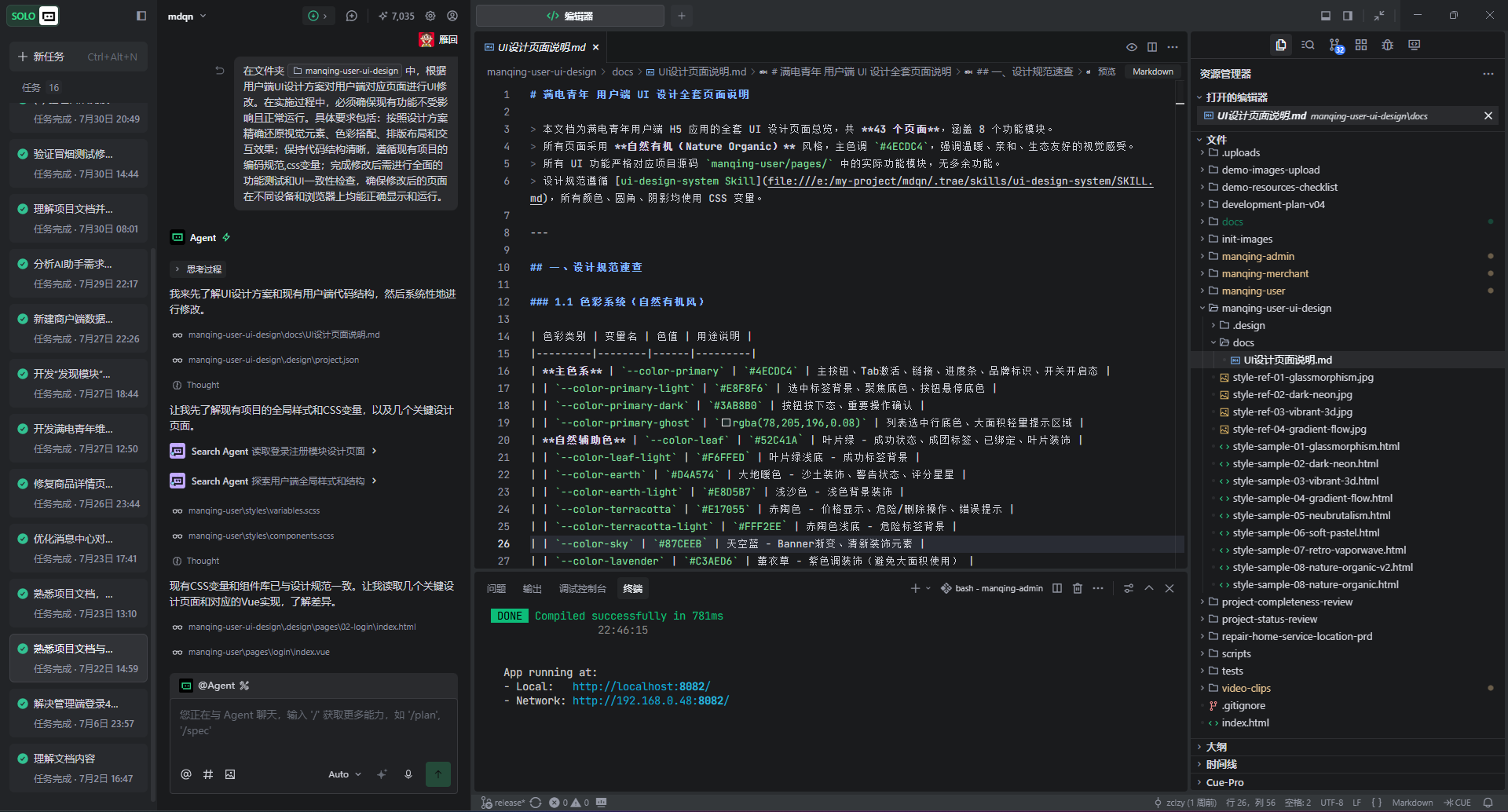This screenshot has height=812, width=1508.
Task: Open the Explorer view icon
Action: coord(1281,46)
